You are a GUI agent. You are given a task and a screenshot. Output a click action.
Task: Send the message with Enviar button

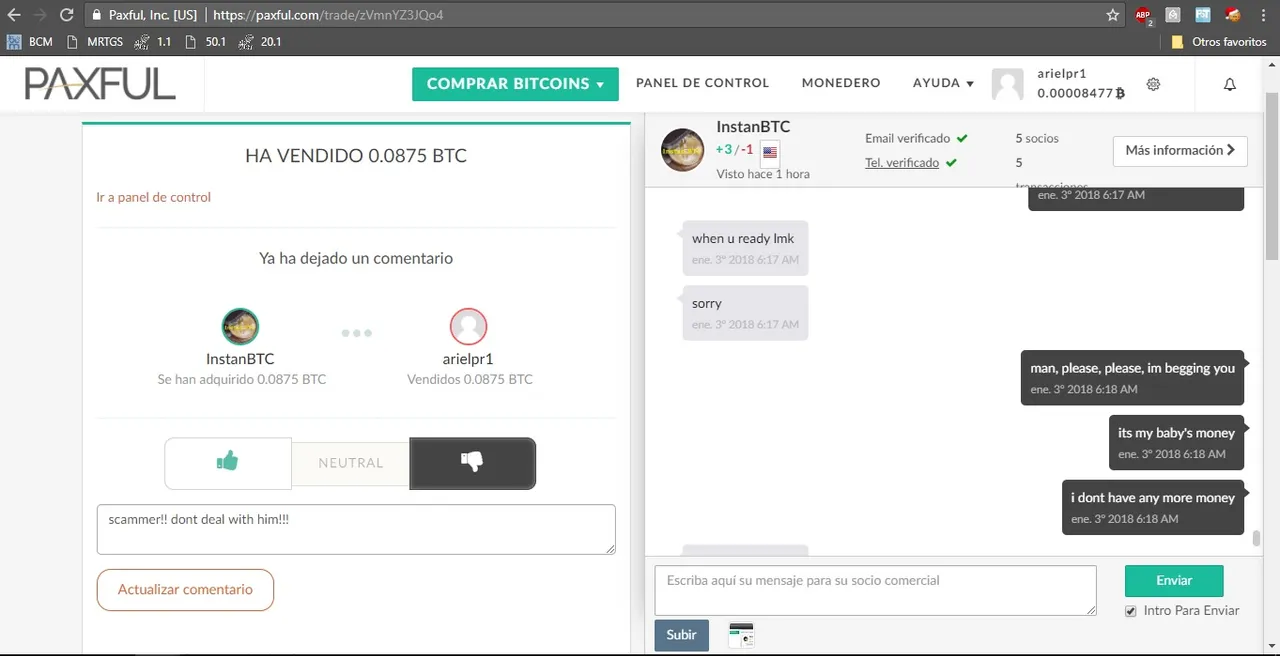pyautogui.click(x=1174, y=580)
